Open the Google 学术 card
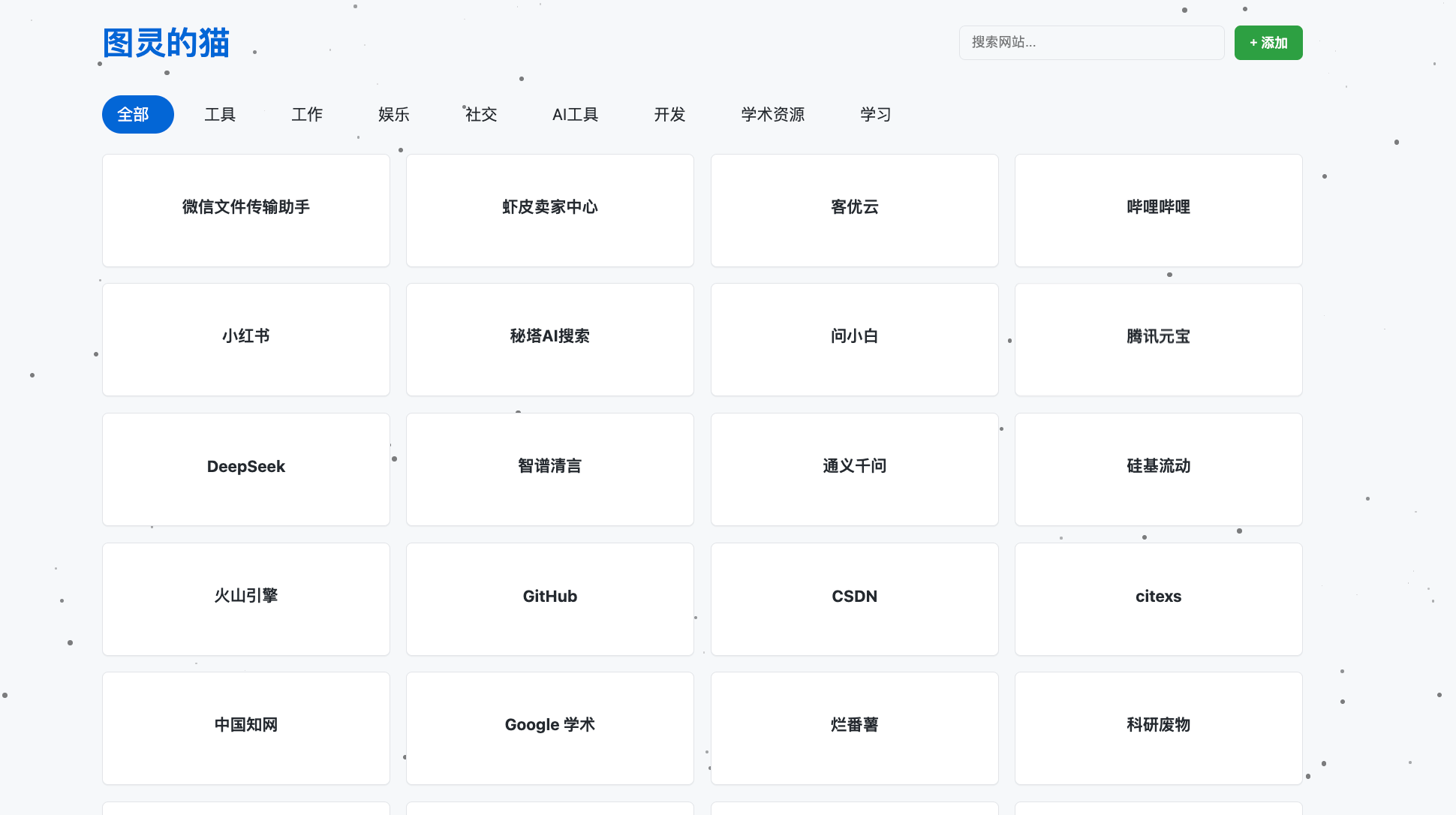1456x815 pixels. 549,728
